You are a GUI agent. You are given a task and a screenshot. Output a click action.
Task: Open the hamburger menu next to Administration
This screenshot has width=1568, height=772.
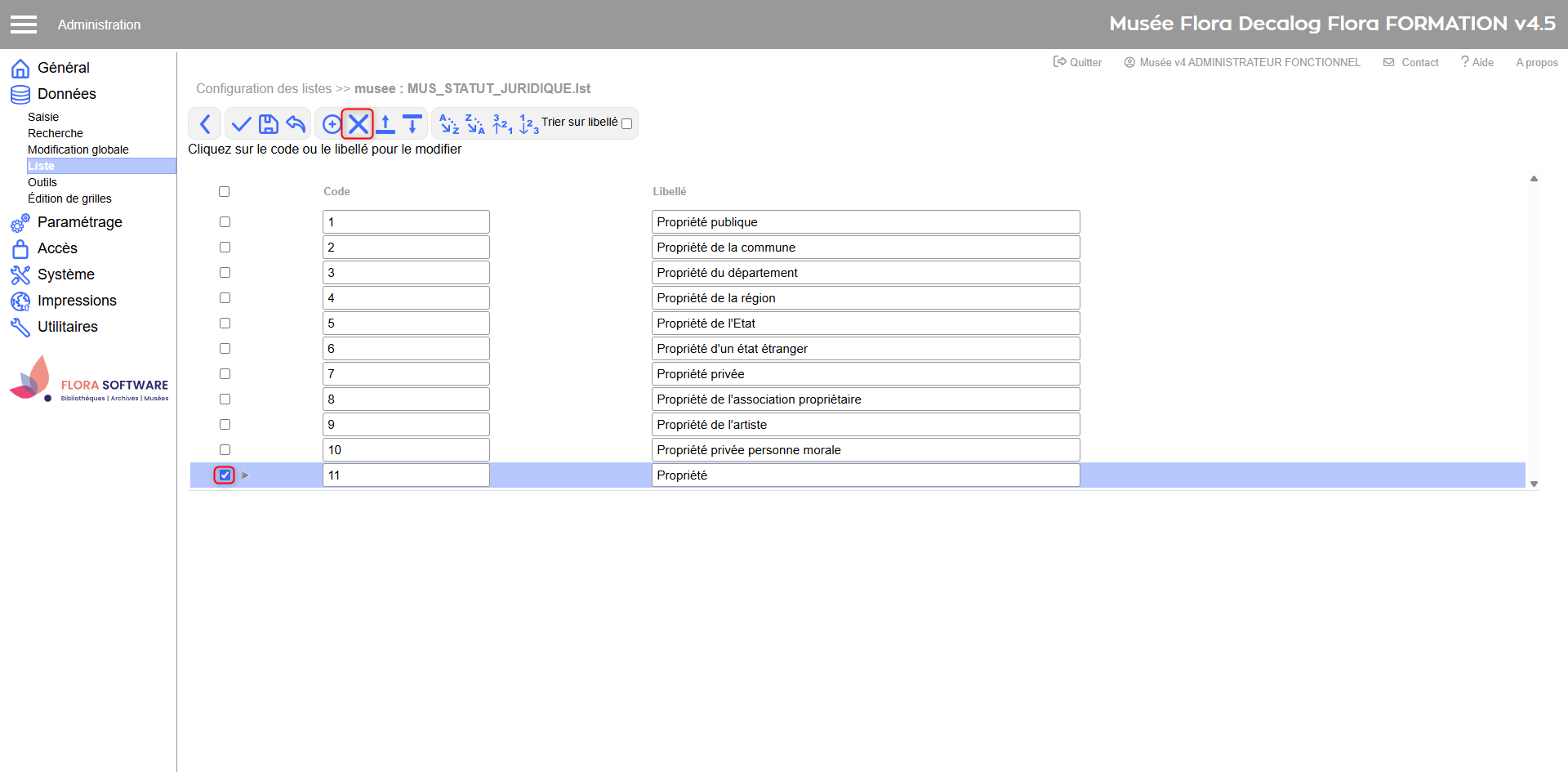24,25
